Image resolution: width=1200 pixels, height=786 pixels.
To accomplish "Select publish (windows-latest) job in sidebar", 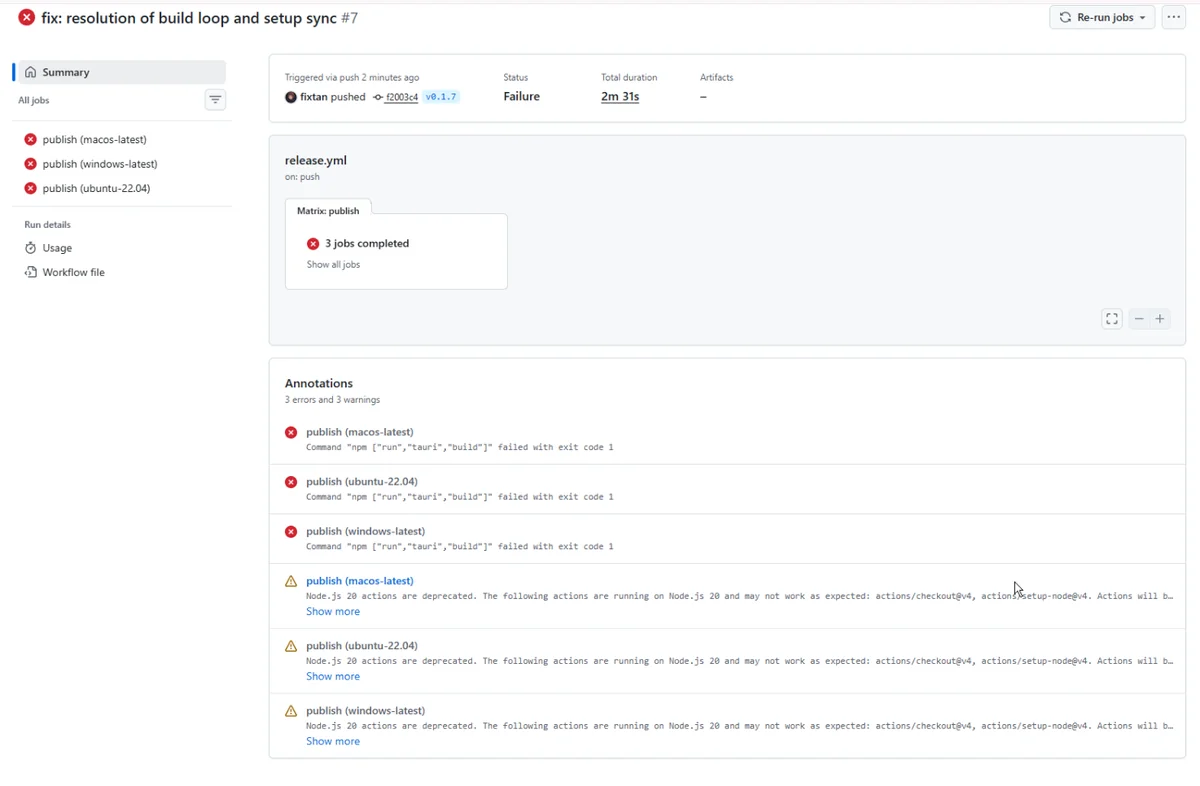I will coord(100,164).
